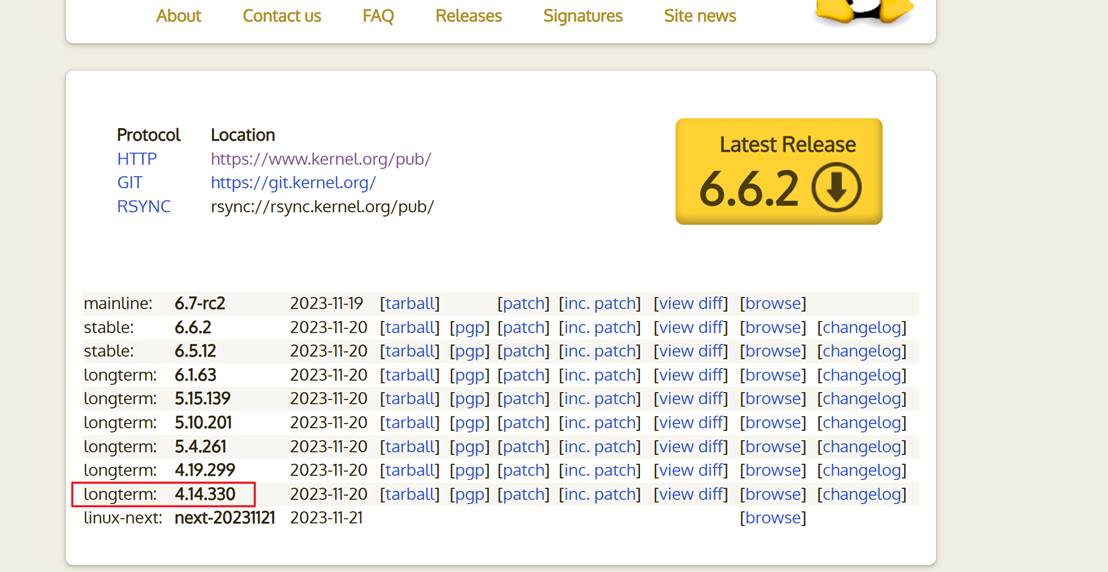Open inc. patch for longterm 6.1.63

click(x=599, y=375)
